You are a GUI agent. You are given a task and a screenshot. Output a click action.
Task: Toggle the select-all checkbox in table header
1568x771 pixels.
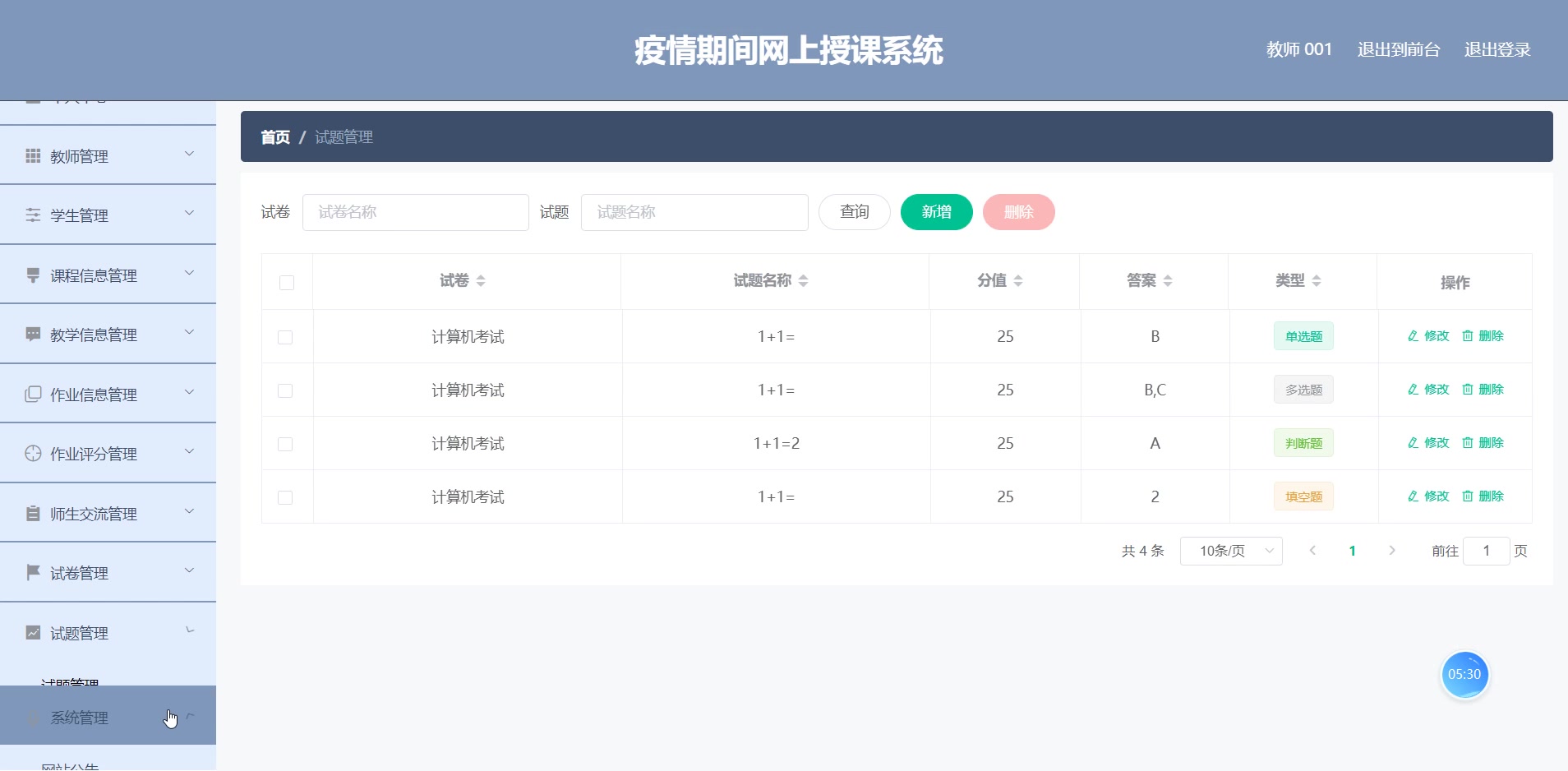point(287,283)
